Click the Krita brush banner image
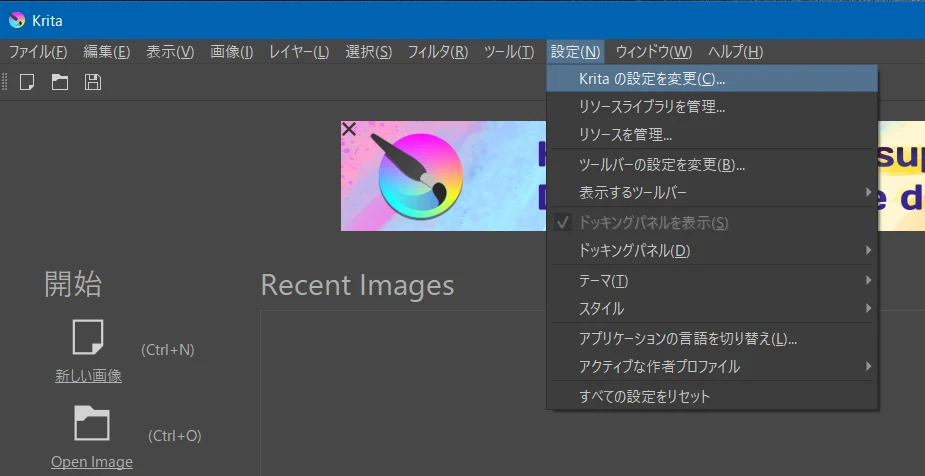Viewport: 925px width, 476px height. click(x=444, y=176)
